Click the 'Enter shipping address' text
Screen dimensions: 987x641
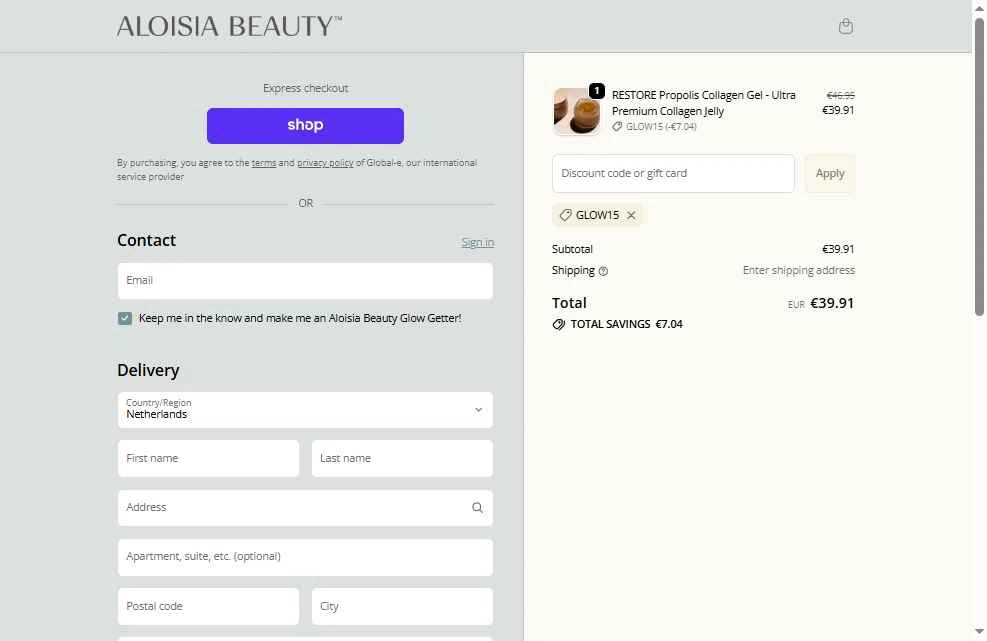798,270
